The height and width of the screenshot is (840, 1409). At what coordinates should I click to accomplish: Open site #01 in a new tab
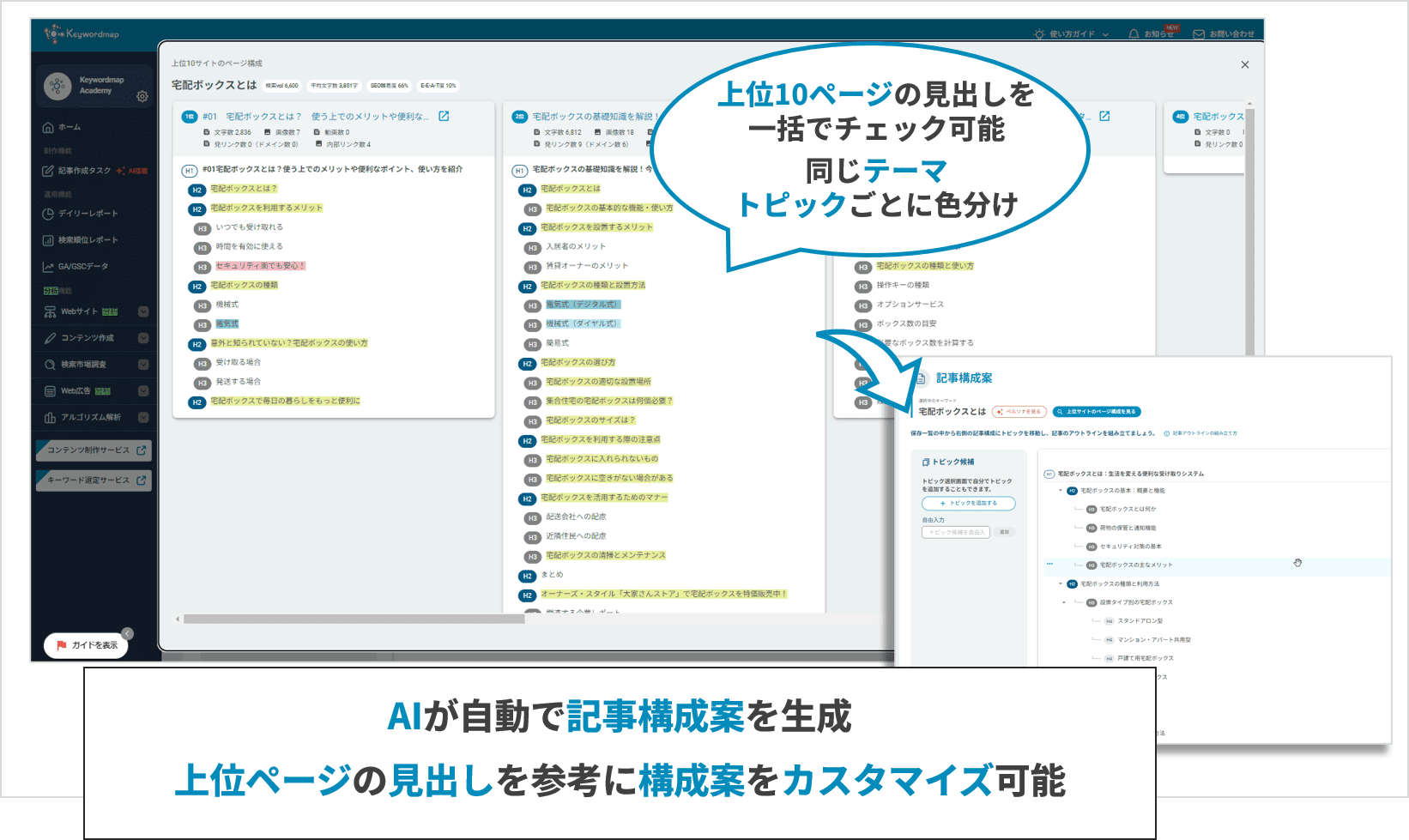[x=444, y=116]
